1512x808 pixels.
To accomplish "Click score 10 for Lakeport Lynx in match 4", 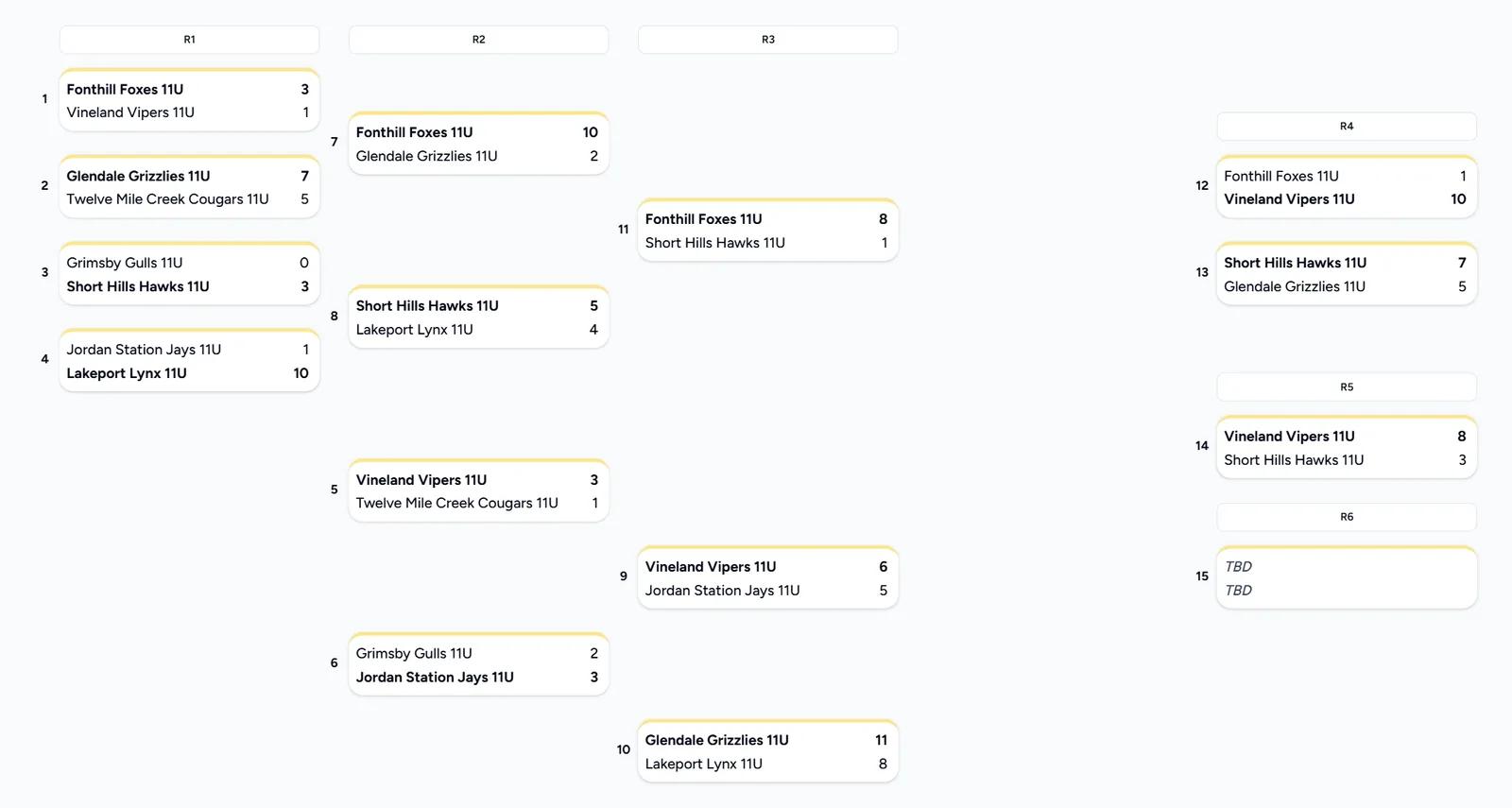I will [x=301, y=373].
